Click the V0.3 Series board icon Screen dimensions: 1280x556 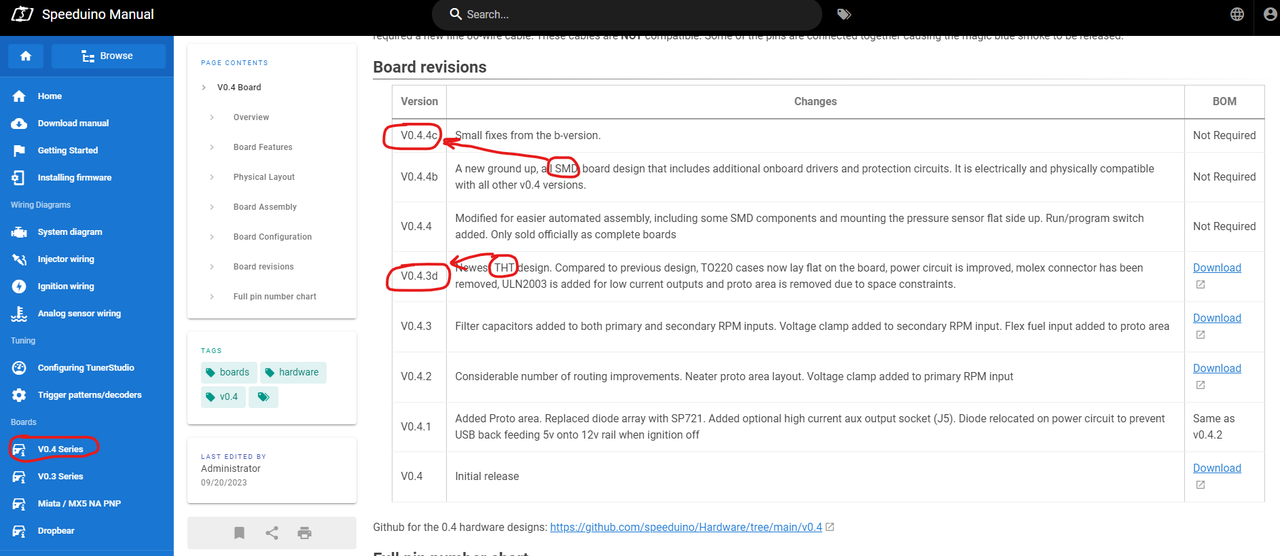[x=18, y=476]
